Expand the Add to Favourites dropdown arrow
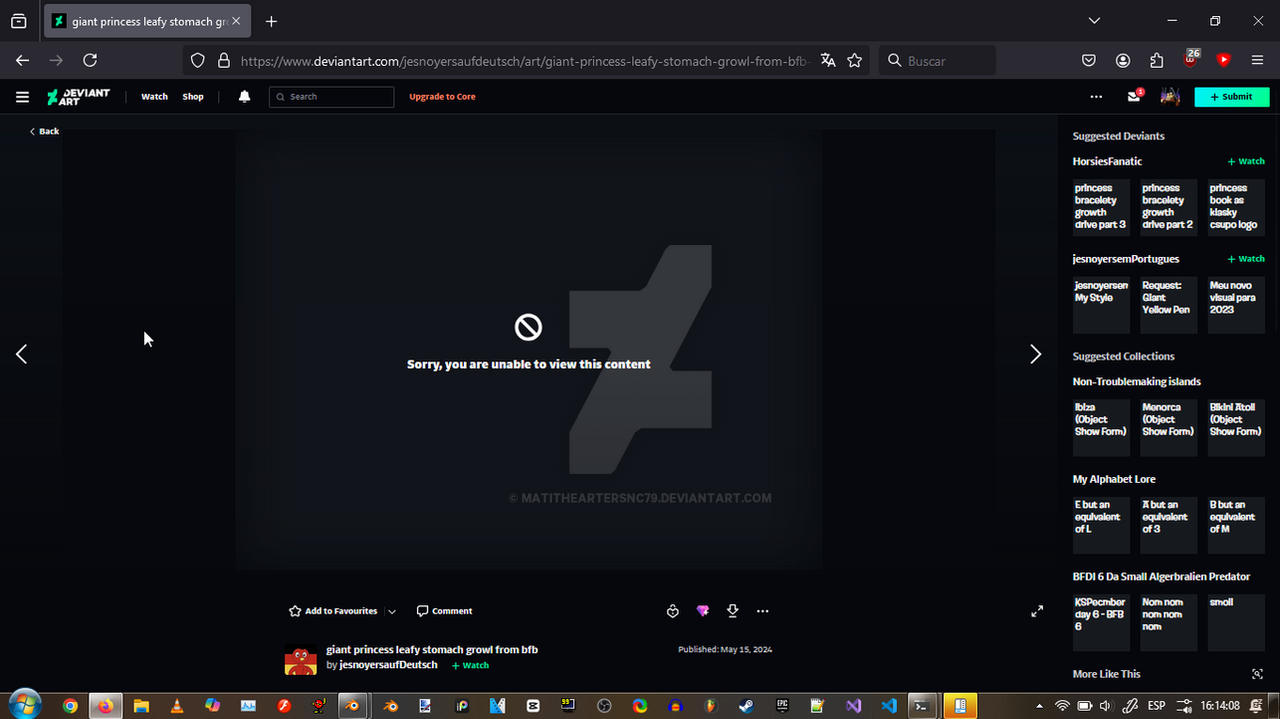This screenshot has height=719, width=1280. 392,611
